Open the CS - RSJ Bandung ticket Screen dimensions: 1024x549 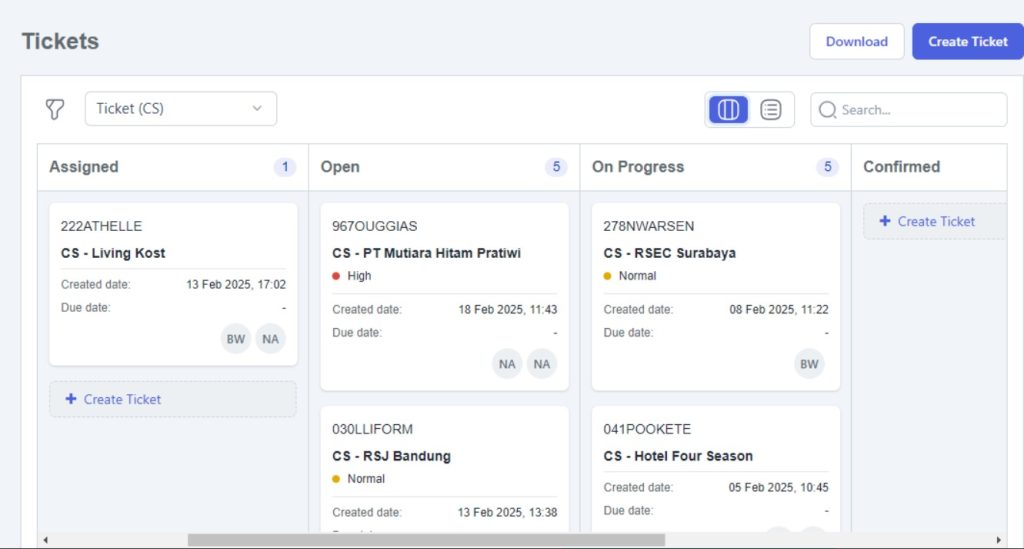(x=391, y=456)
